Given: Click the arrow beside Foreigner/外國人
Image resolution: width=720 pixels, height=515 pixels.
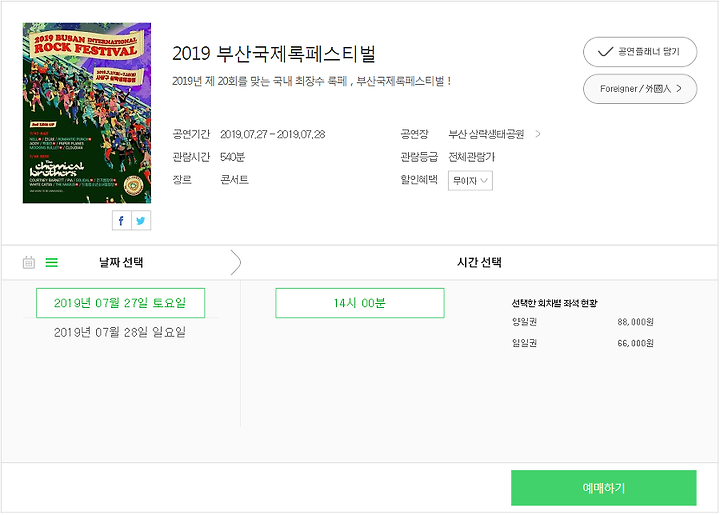Looking at the screenshot, I should (x=679, y=89).
